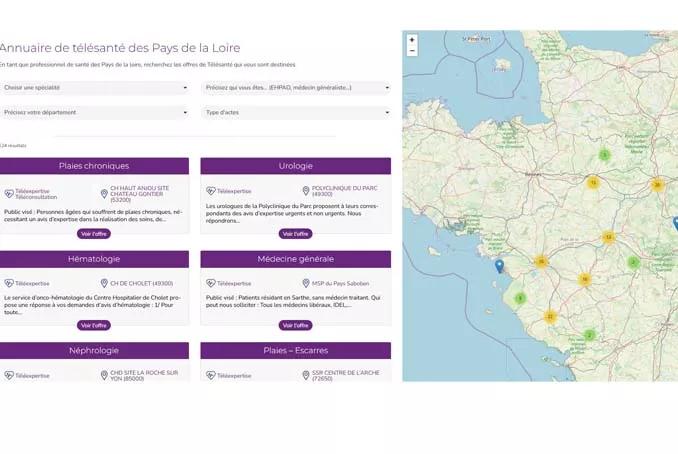Click location pin icon beside POLYCLINIQUE DU PARC

pos(305,190)
